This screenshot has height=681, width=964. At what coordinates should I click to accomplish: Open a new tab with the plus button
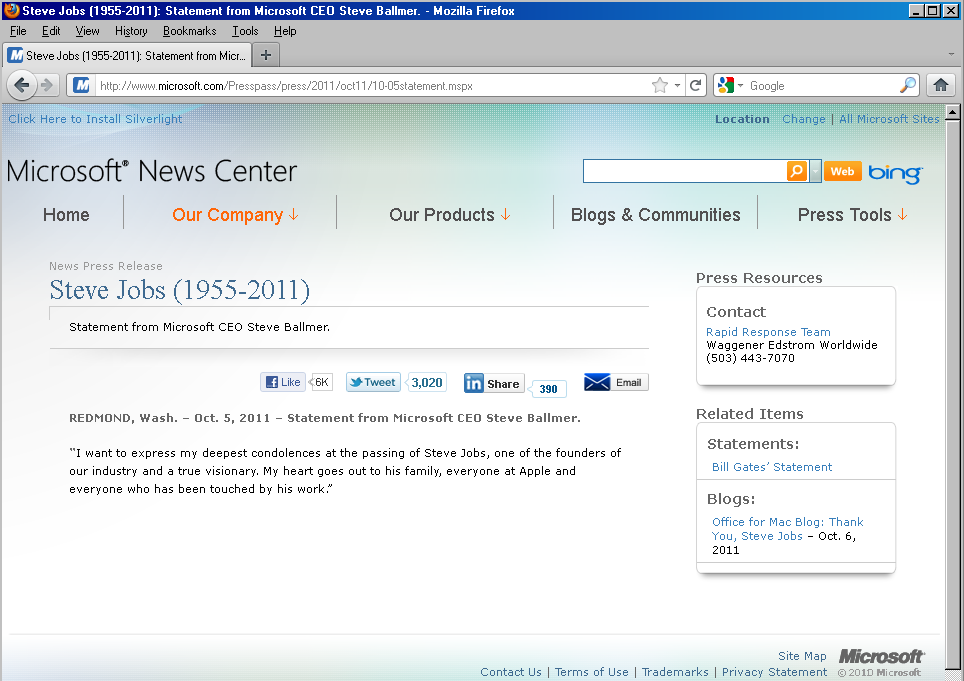[266, 55]
